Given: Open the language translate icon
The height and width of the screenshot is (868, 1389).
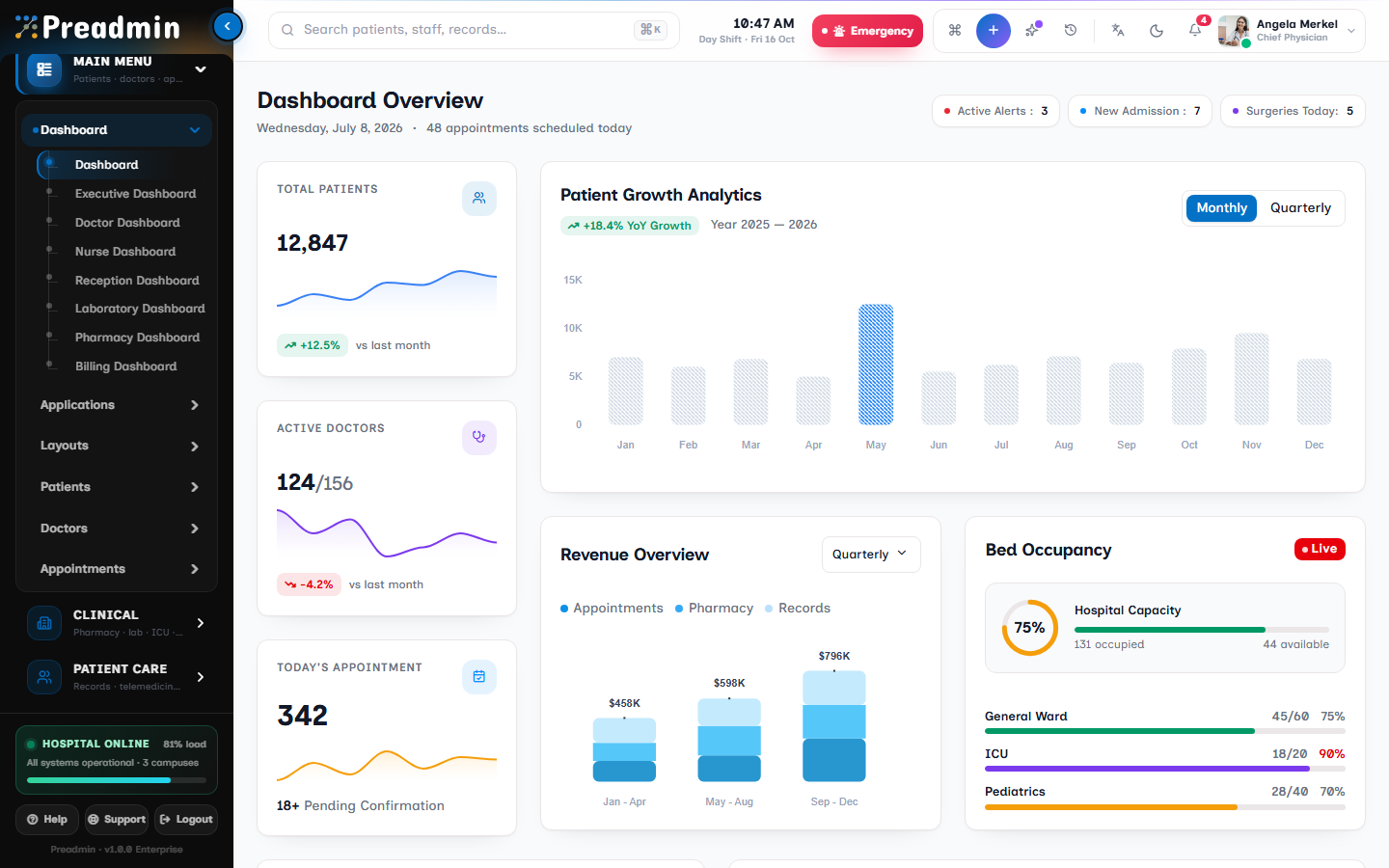Looking at the screenshot, I should point(1118,31).
